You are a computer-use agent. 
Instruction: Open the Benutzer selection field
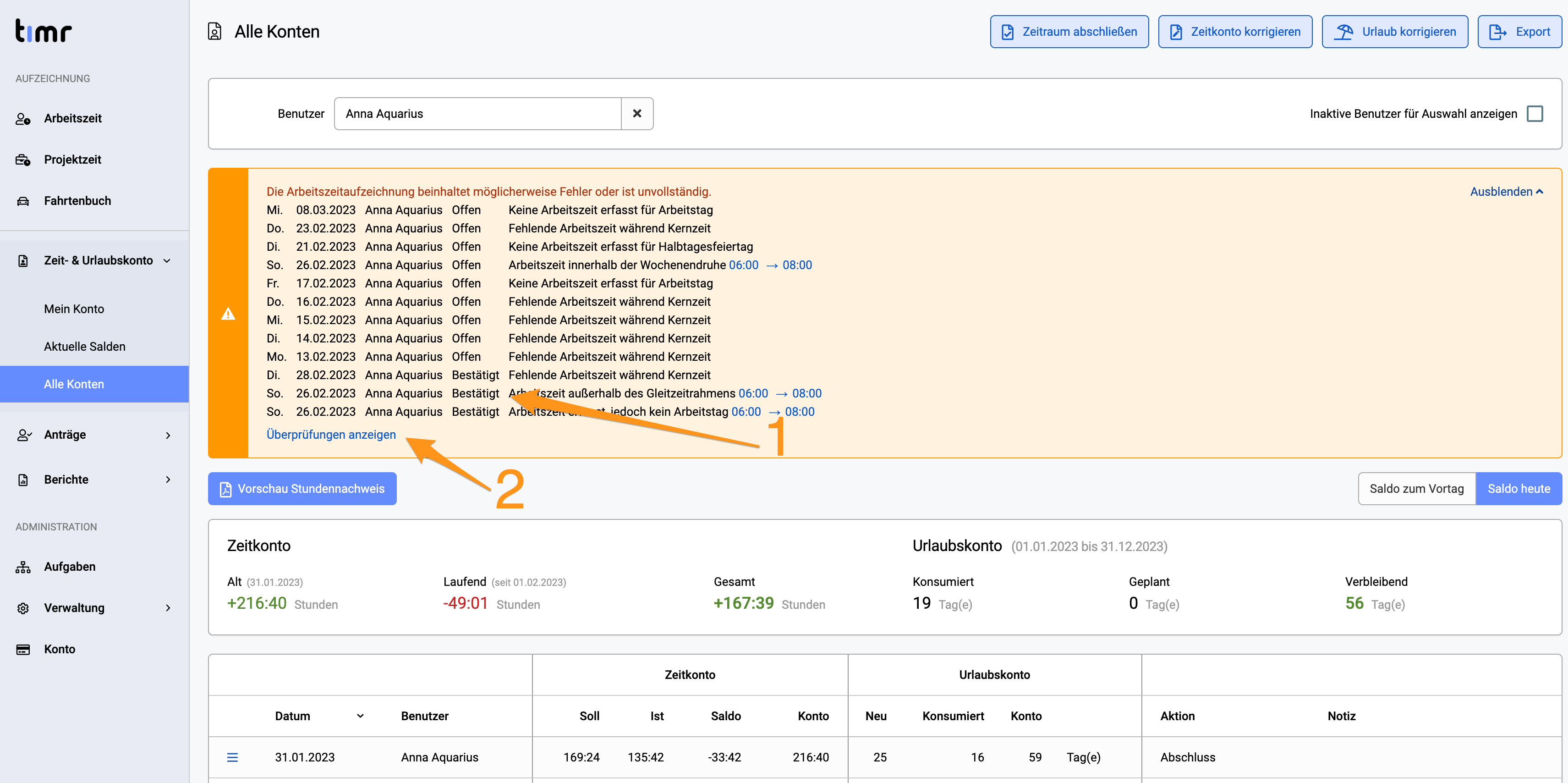[478, 114]
